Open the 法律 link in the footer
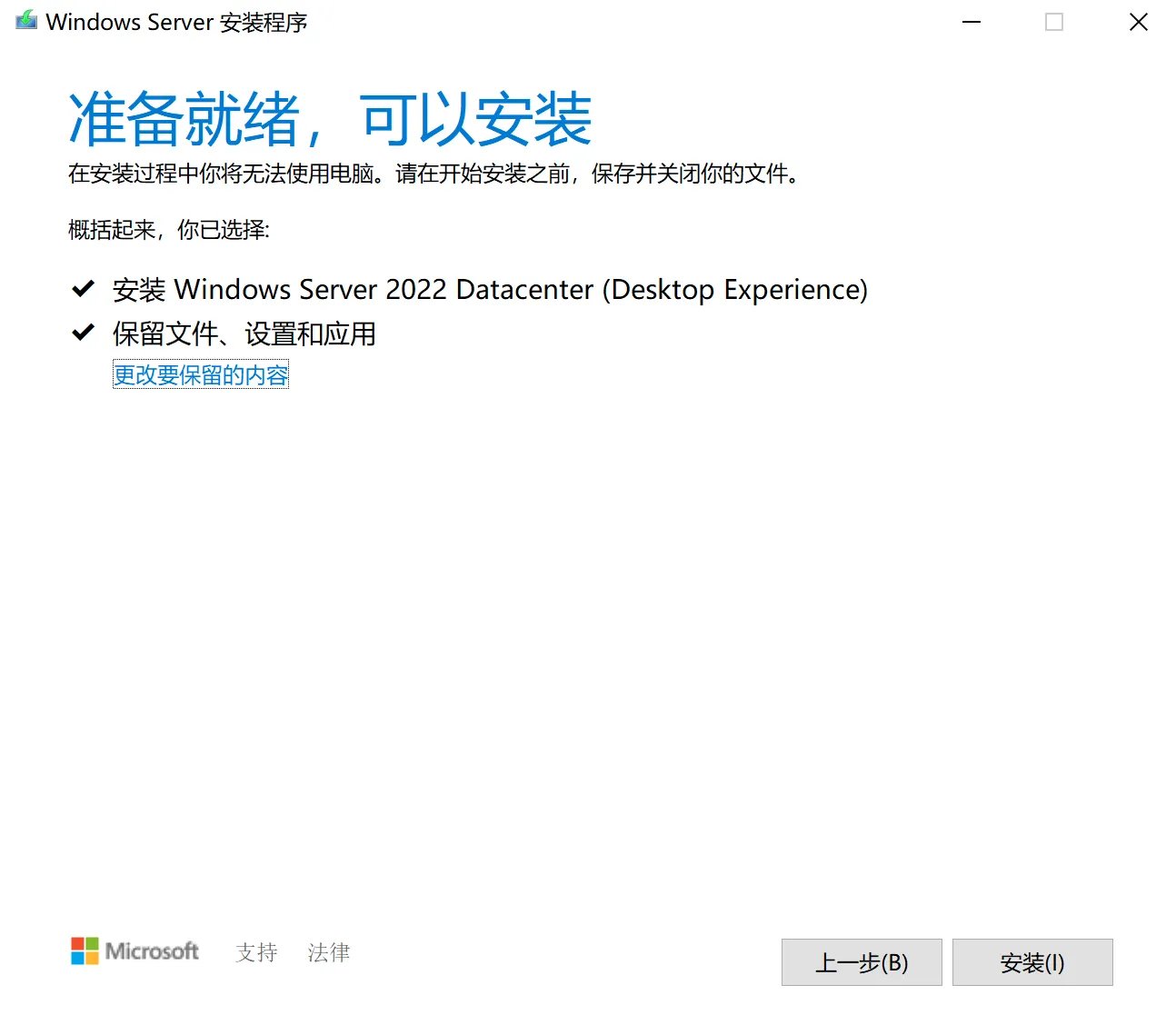The height and width of the screenshot is (1025, 1176). tap(329, 952)
